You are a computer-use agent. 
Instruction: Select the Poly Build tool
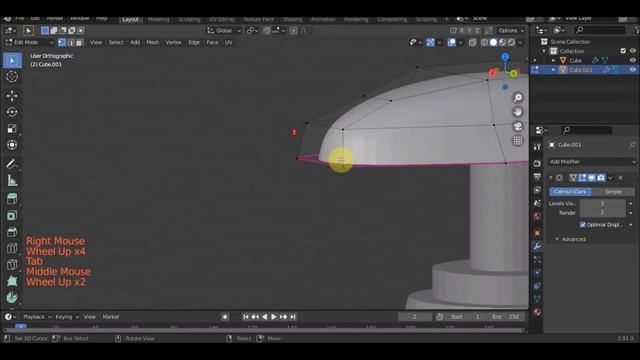tap(12, 281)
